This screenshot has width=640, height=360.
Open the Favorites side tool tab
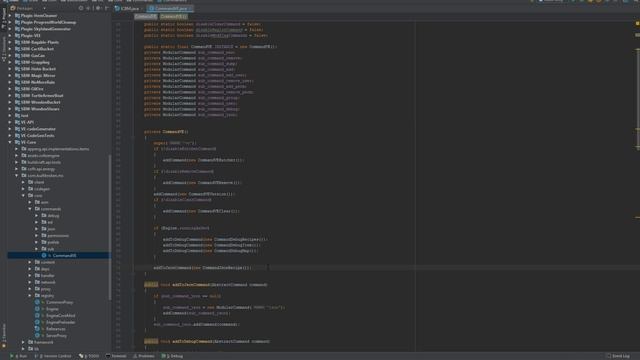click(x=4, y=336)
